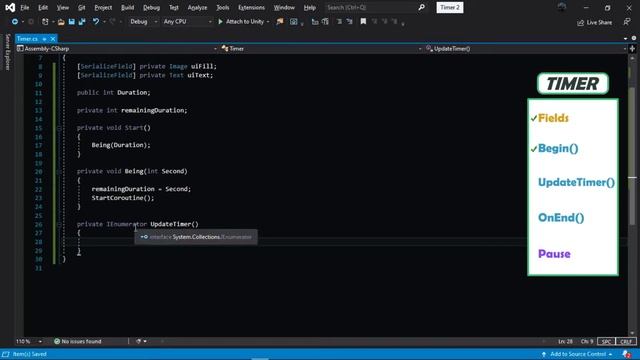
Task: Click the New Project toolbar icon
Action: pyautogui.click(x=45, y=22)
